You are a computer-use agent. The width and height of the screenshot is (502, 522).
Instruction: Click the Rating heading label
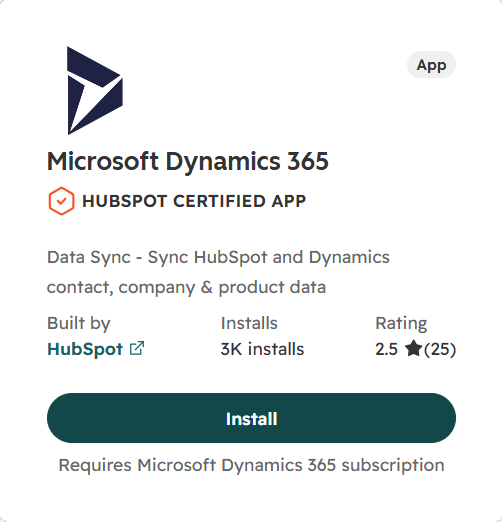(401, 323)
